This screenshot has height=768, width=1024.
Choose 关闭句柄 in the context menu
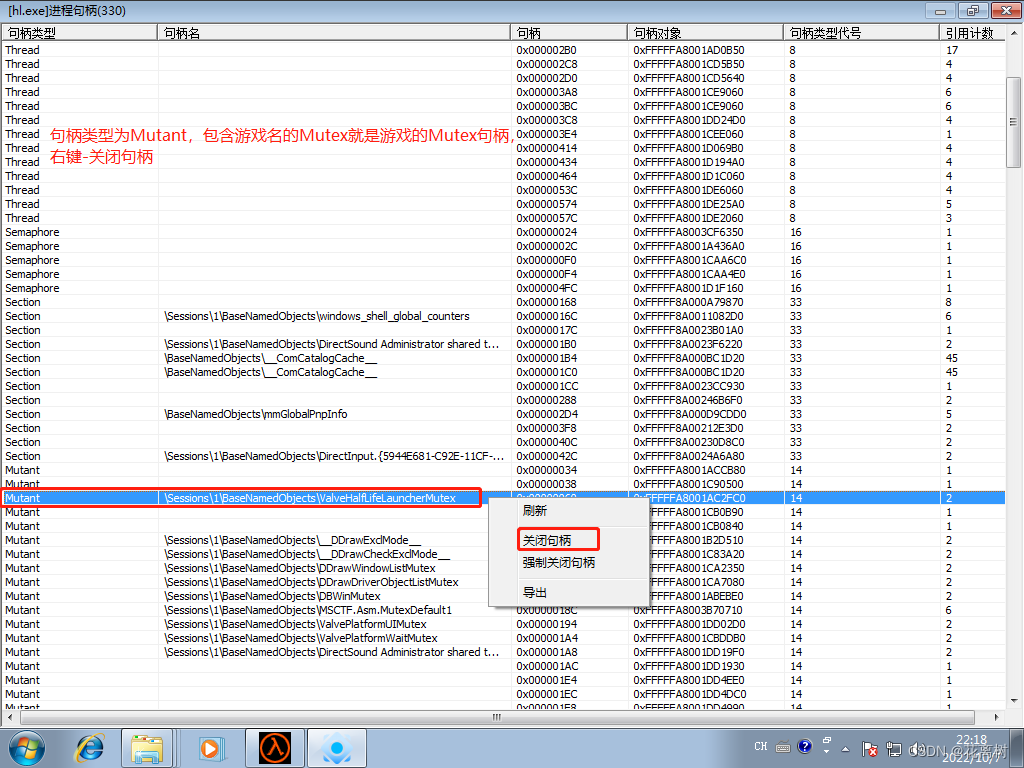coord(568,540)
